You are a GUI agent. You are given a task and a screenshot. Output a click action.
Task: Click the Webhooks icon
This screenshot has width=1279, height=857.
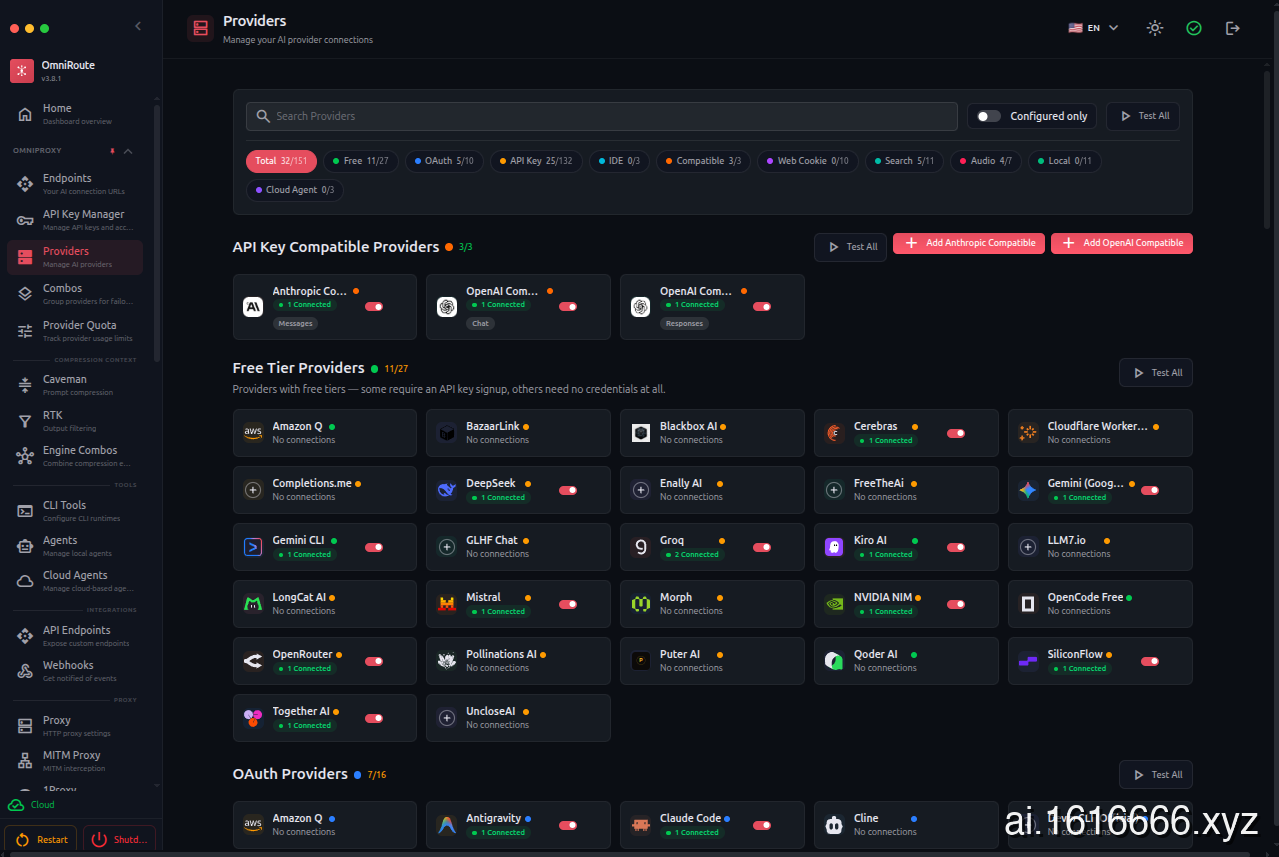click(x=25, y=671)
